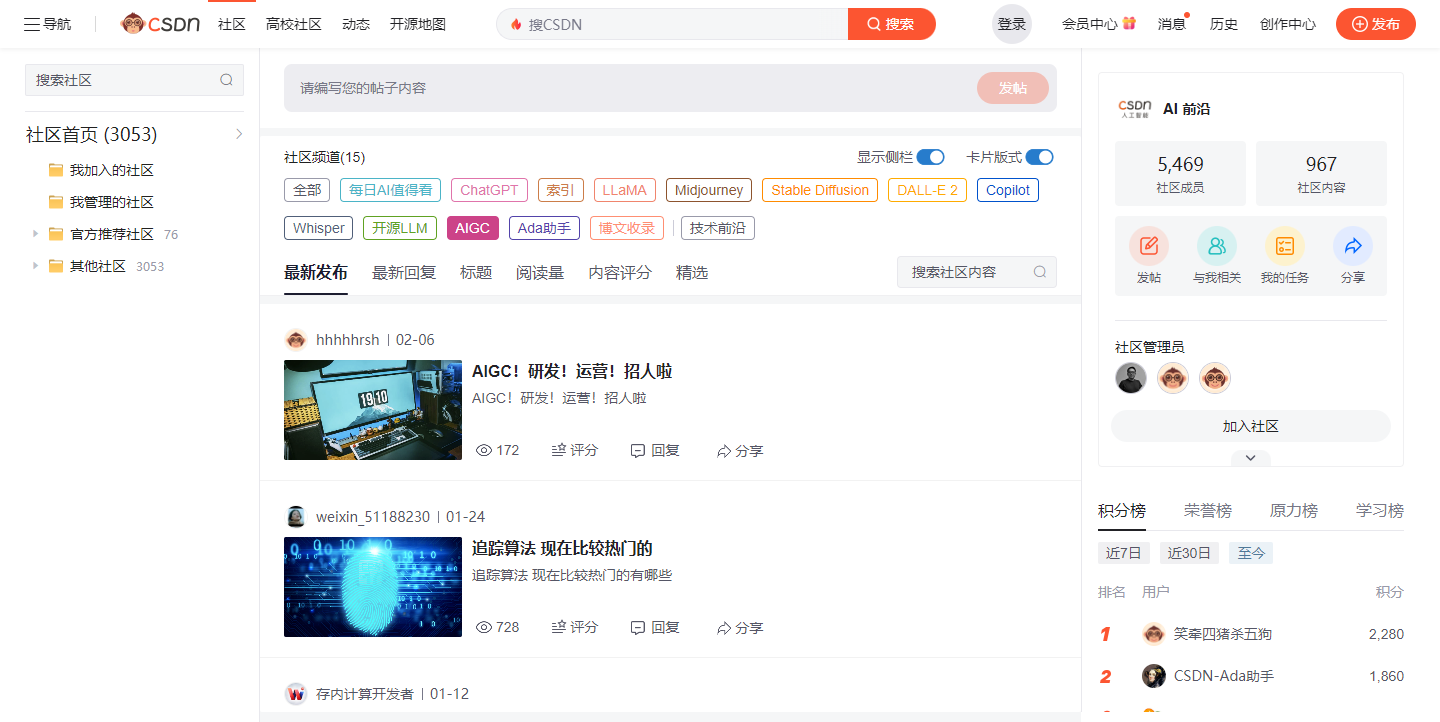Click 评分 rating icon on AIGC recruitment post
Viewport: 1440px width, 722px height.
(x=559, y=451)
